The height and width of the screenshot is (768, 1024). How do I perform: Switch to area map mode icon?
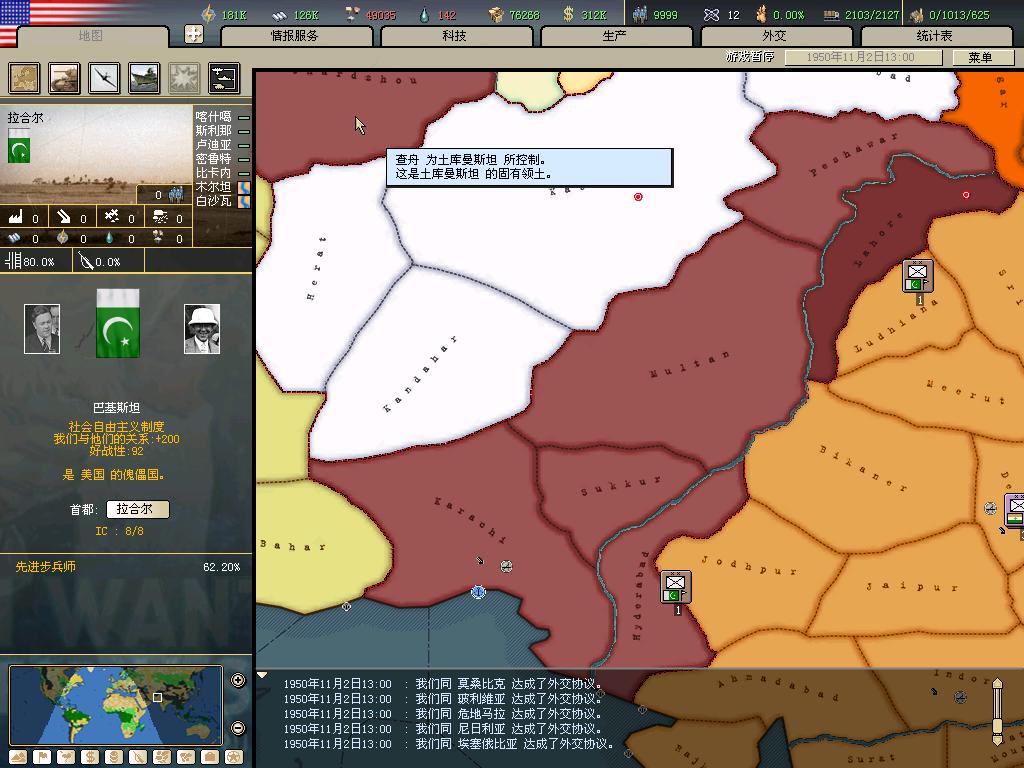[x=186, y=758]
